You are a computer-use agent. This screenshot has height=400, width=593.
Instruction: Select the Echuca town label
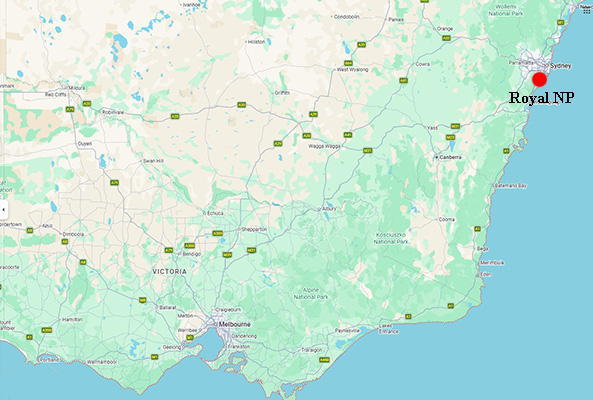[x=215, y=213]
